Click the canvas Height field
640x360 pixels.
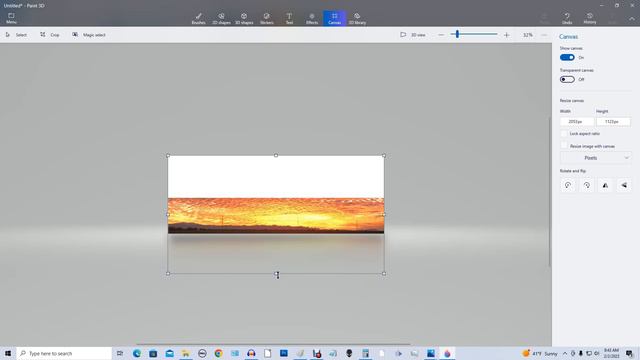(613, 122)
